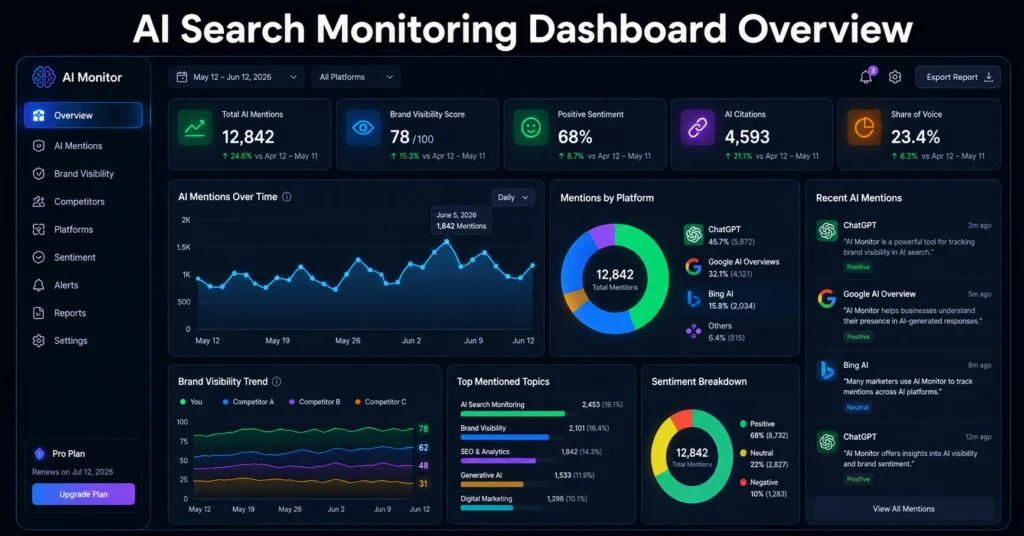Viewport: 1024px width, 536px height.
Task: Open the date range May 12 – Jun 12 dropdown
Action: pos(236,77)
